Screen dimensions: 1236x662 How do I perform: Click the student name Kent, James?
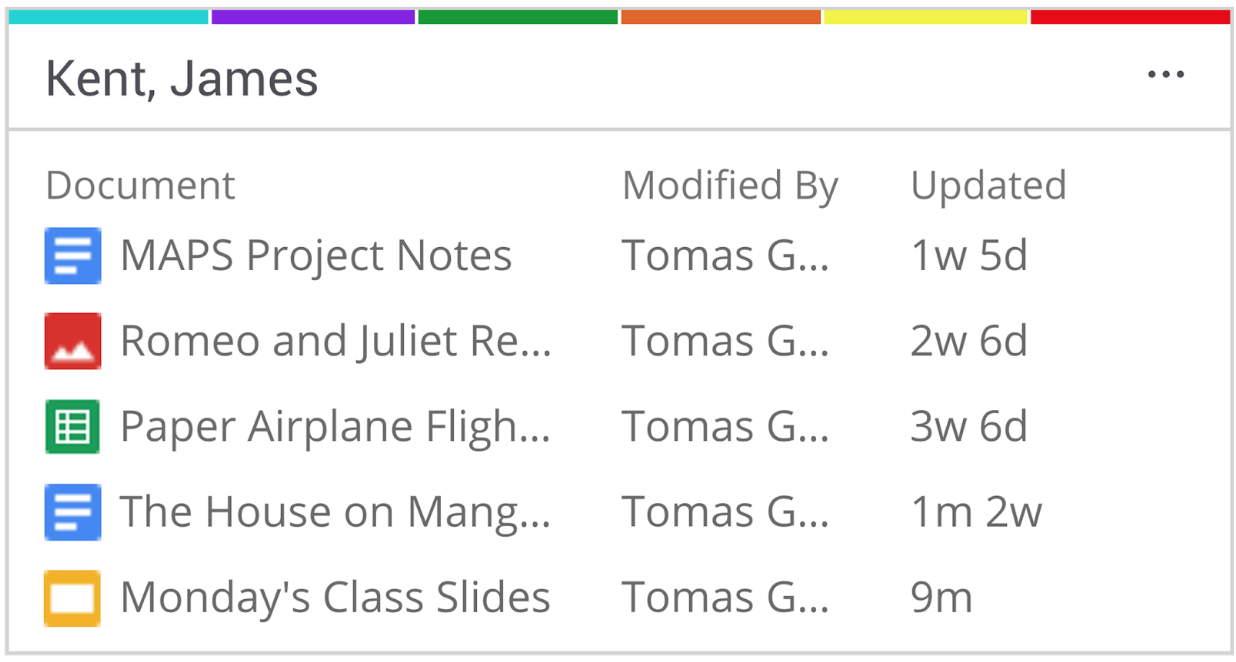[181, 78]
